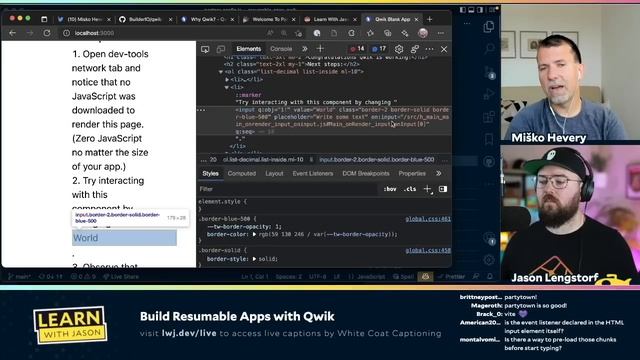Add a new tool tab with DevTools plus icon
Screen dimensions: 640x360
coord(320,49)
